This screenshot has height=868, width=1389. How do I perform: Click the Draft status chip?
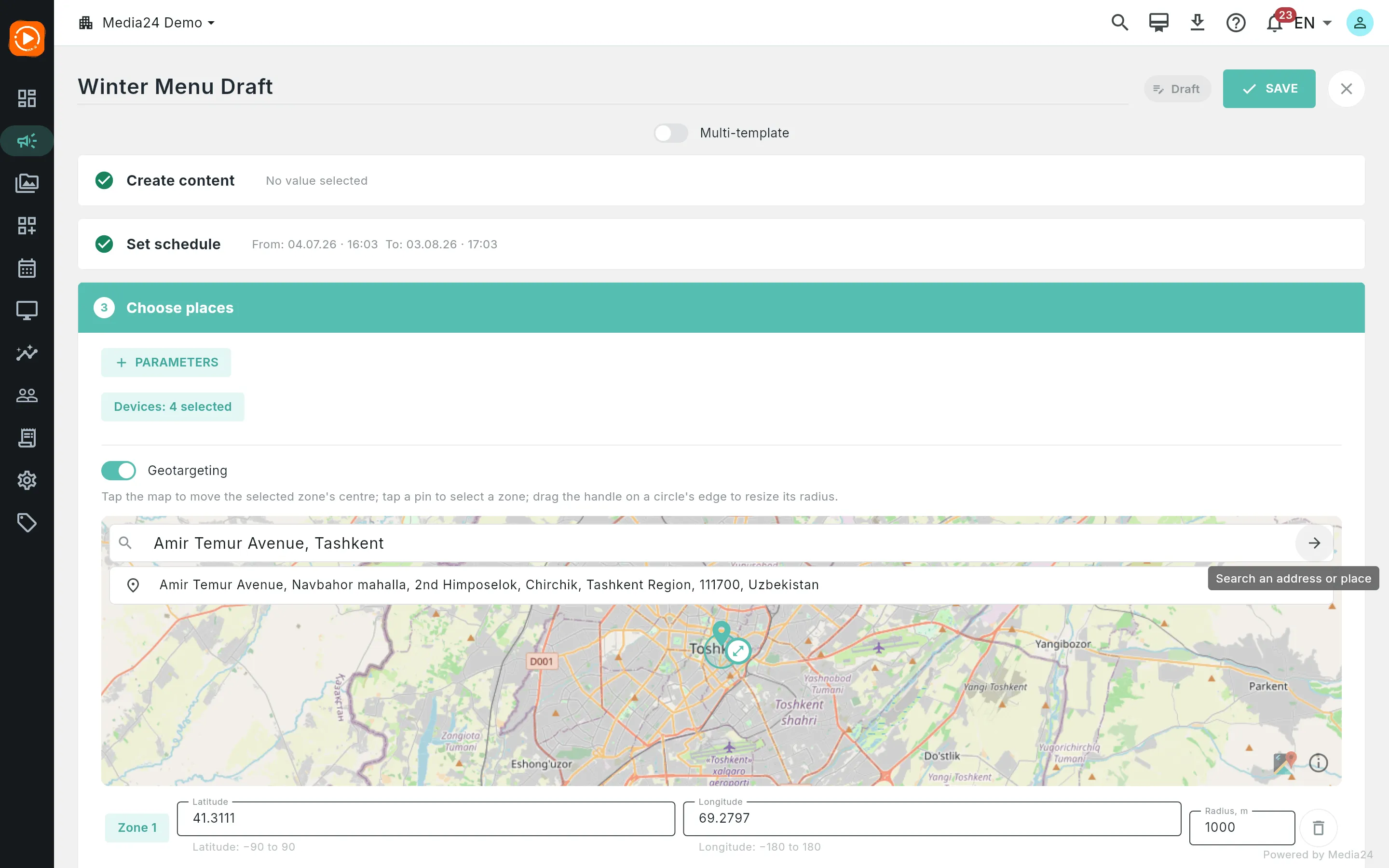1177,89
